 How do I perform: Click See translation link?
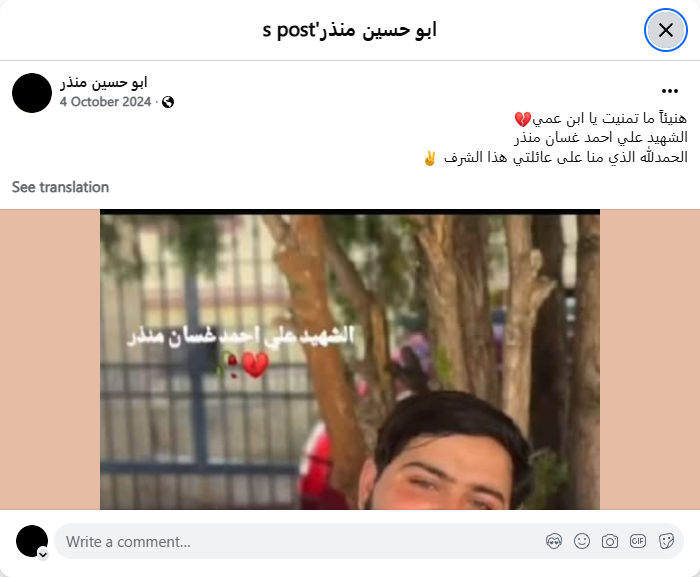pos(60,187)
